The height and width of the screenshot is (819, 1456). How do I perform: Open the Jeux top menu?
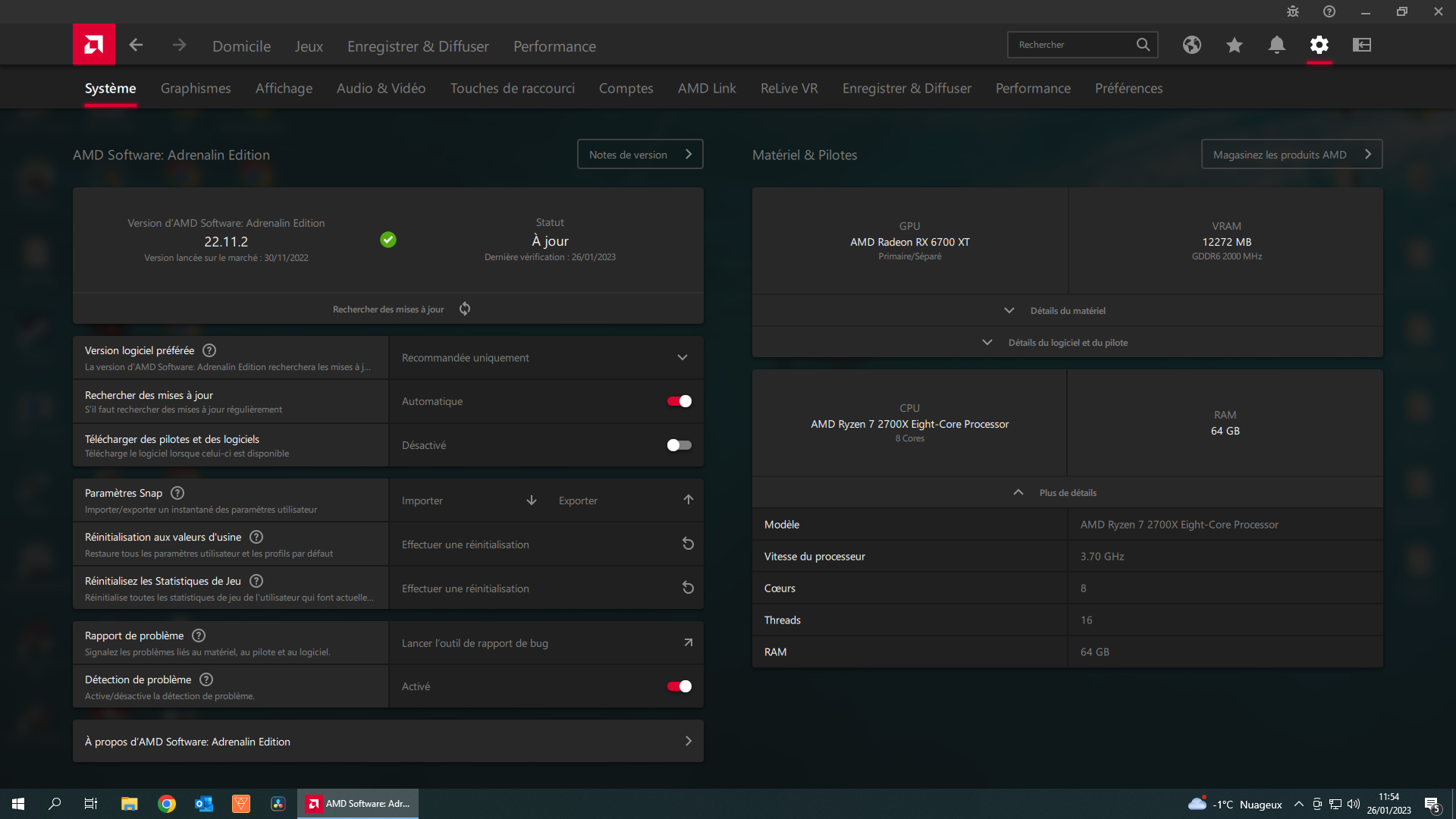point(309,46)
